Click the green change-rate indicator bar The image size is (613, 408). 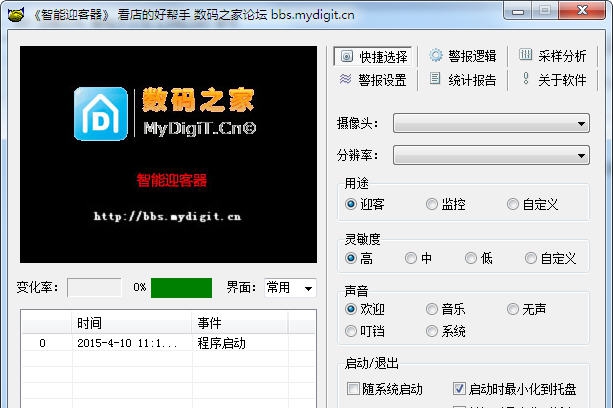181,288
